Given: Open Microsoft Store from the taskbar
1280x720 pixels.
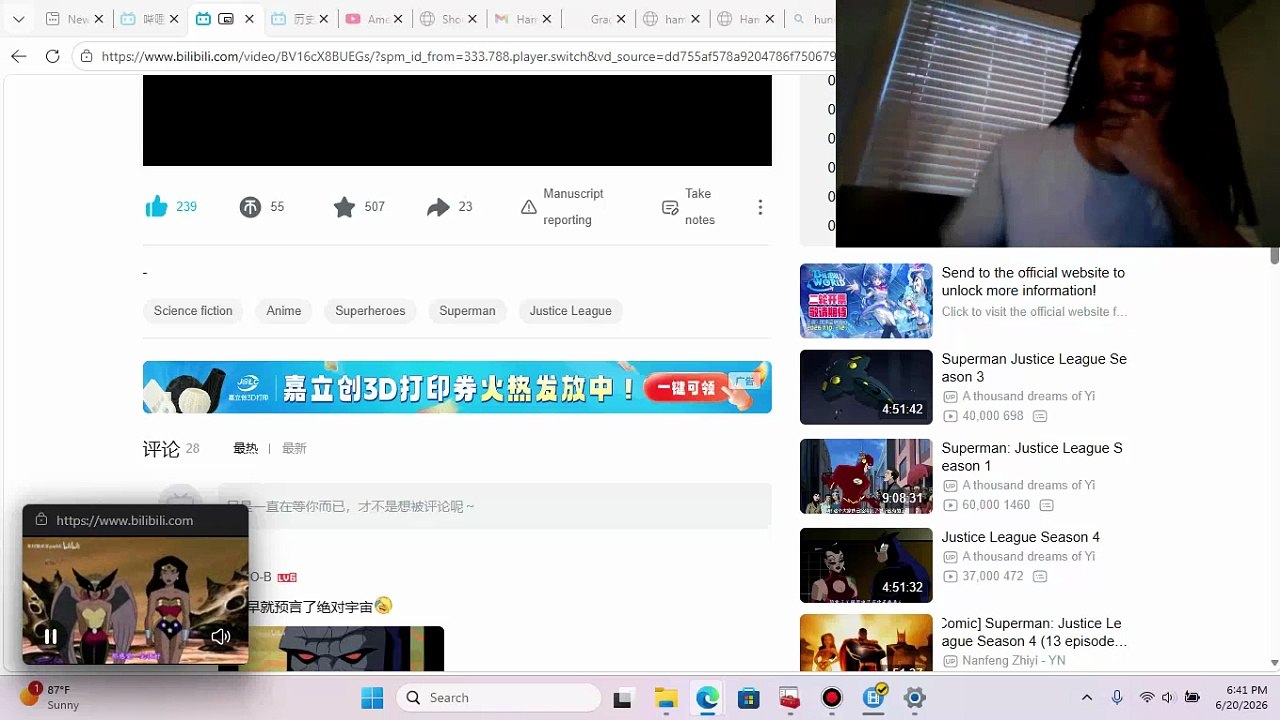Looking at the screenshot, I should click(749, 698).
